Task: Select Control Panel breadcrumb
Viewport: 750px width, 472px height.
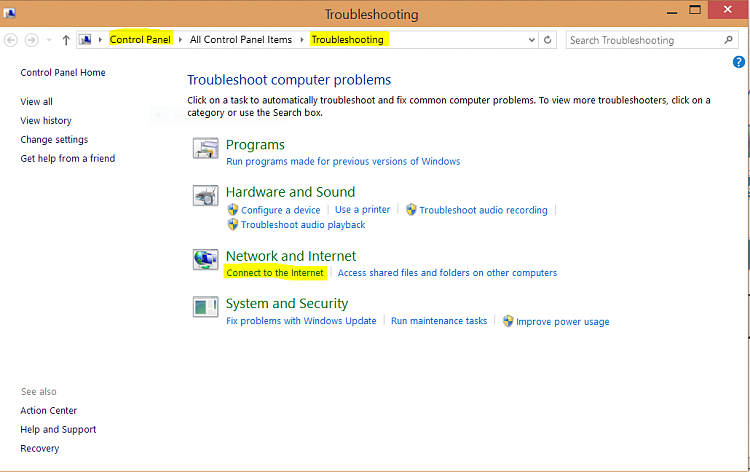Action: click(140, 40)
